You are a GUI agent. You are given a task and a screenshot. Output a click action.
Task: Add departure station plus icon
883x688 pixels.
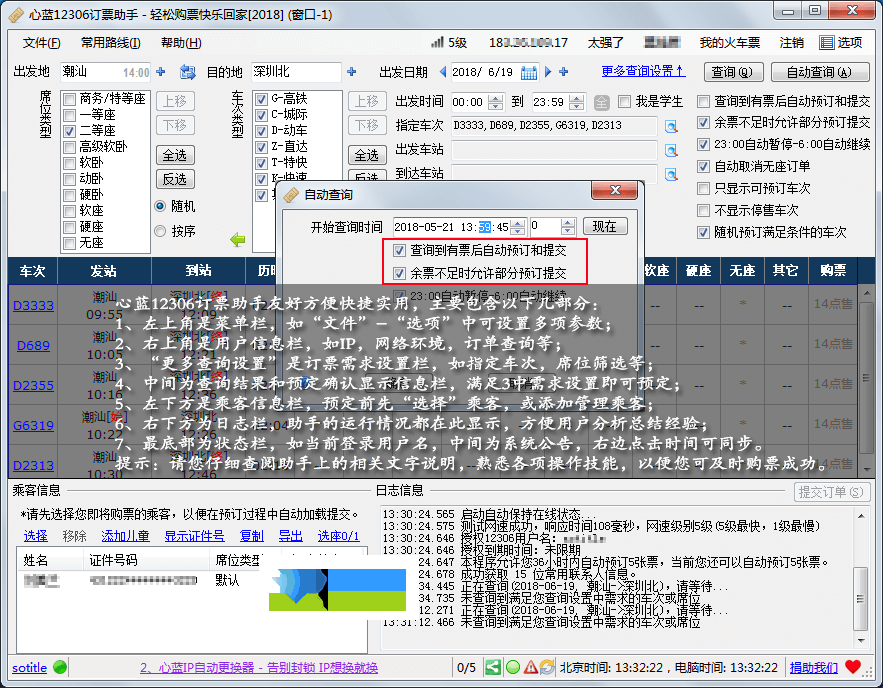pos(161,72)
